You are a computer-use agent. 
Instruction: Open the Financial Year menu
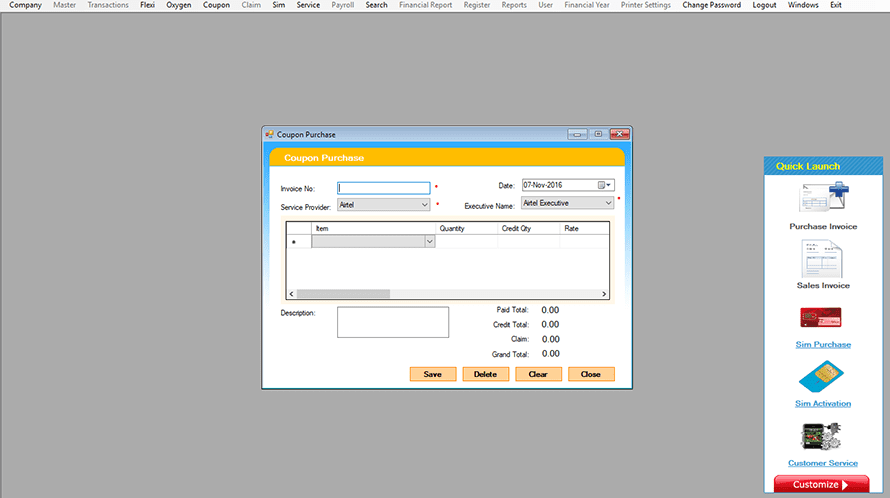pos(587,5)
